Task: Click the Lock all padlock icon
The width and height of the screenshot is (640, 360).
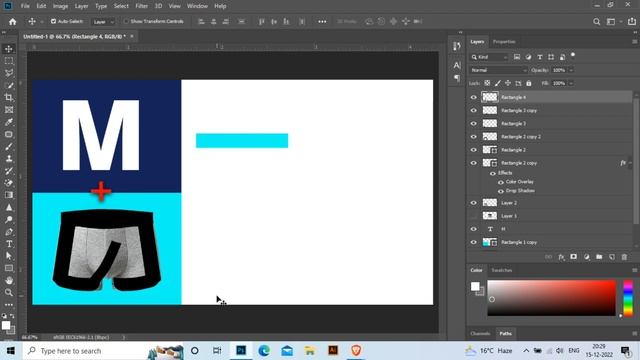Action: [x=529, y=83]
